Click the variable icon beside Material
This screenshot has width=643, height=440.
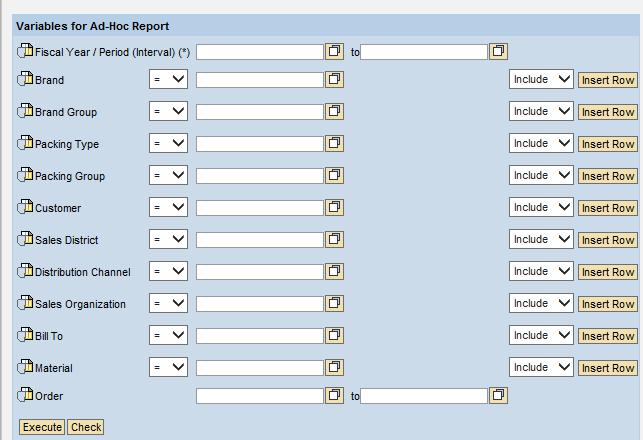tap(25, 367)
